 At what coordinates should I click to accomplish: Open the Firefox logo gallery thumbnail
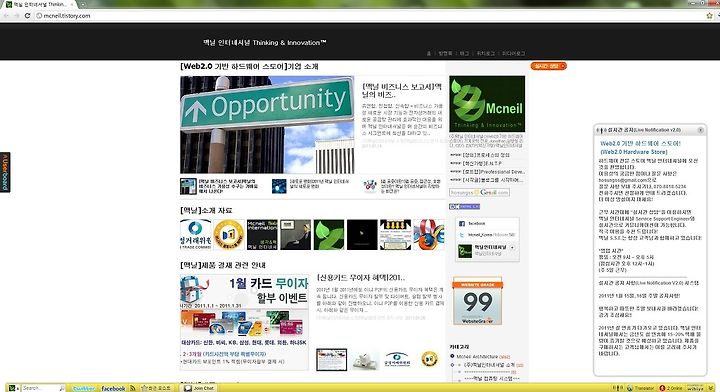429,235
